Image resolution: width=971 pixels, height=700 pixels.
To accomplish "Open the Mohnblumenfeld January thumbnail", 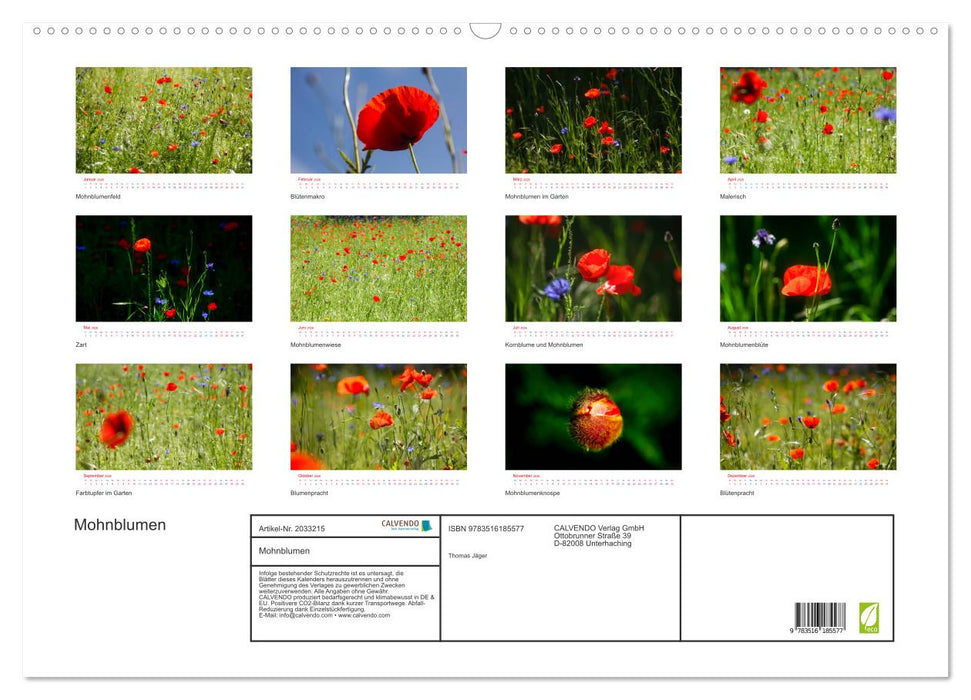I will tap(164, 120).
